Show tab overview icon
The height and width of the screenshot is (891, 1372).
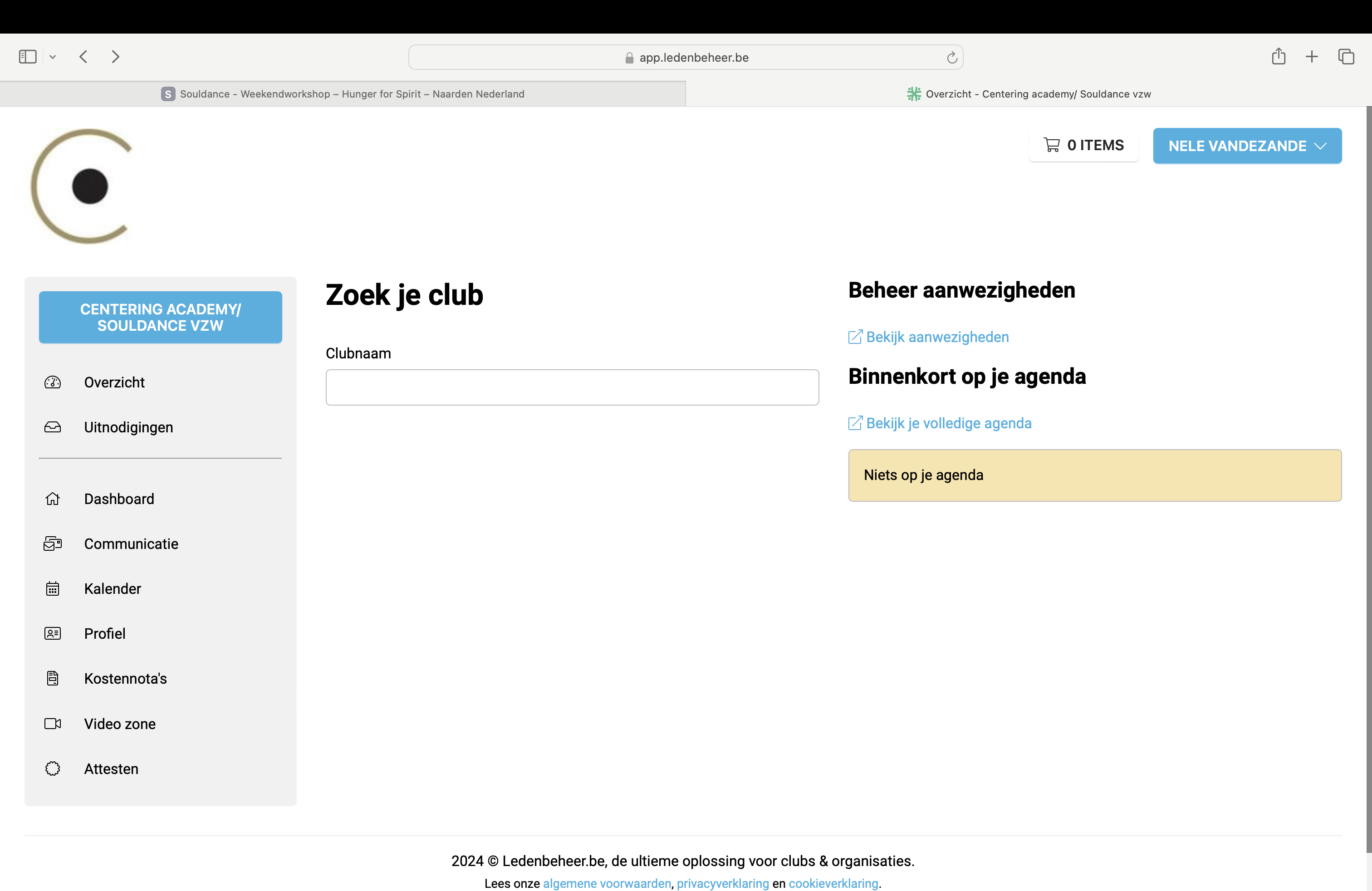1346,56
